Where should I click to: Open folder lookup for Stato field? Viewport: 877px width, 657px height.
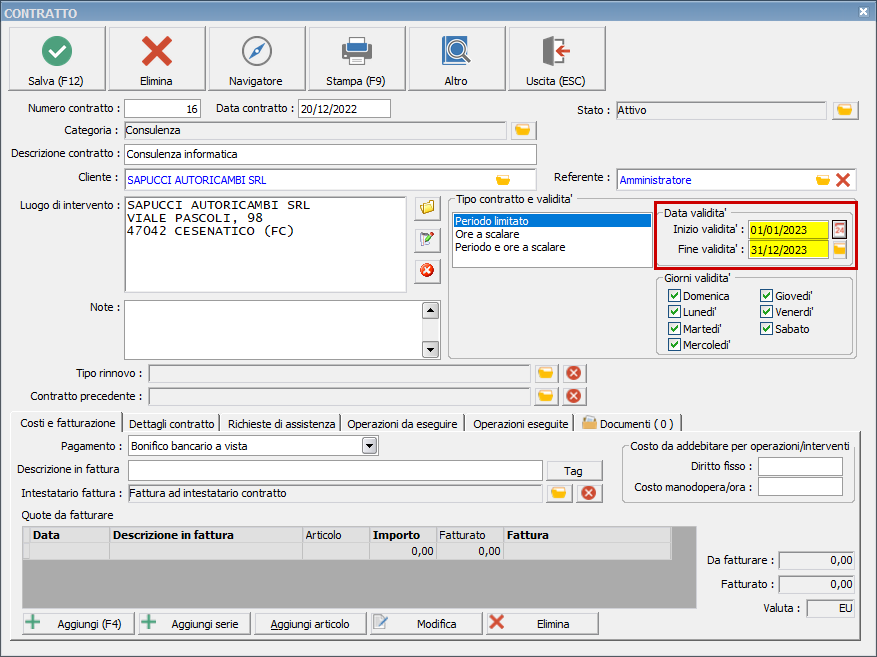pyautogui.click(x=845, y=110)
